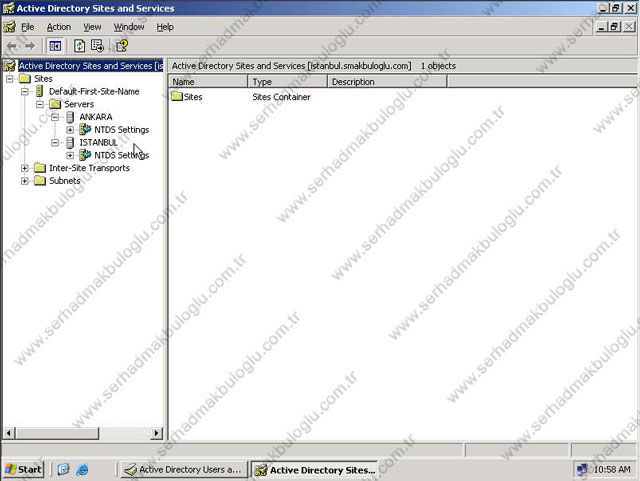The height and width of the screenshot is (481, 640).
Task: Select the Servers label in tree
Action: tap(79, 104)
